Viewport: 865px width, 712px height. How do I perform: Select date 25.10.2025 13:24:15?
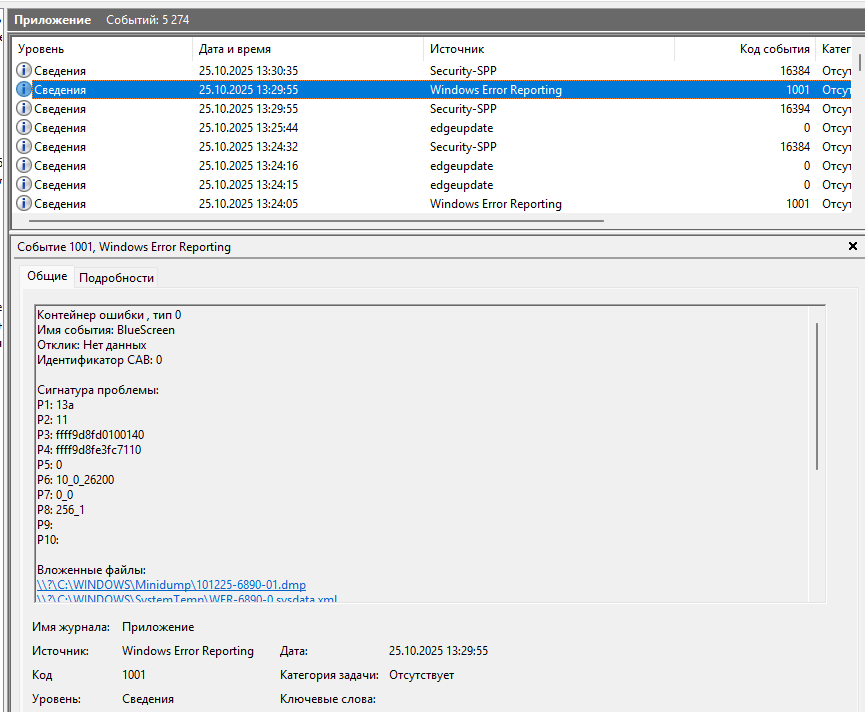point(248,185)
